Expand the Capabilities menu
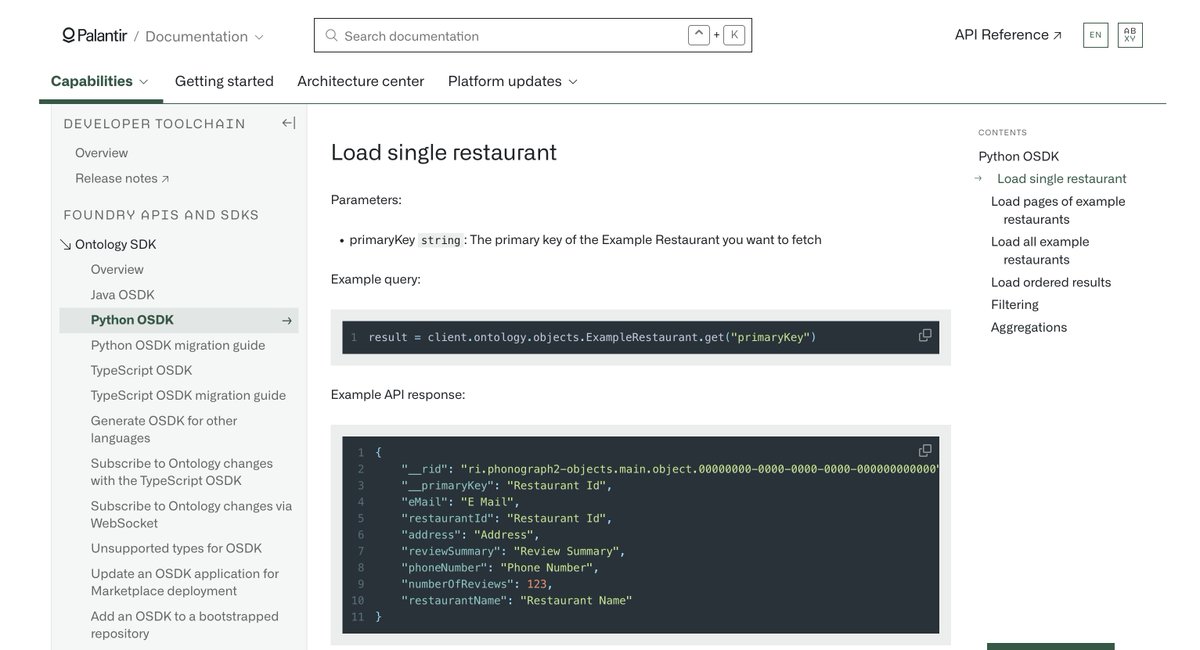 point(100,81)
